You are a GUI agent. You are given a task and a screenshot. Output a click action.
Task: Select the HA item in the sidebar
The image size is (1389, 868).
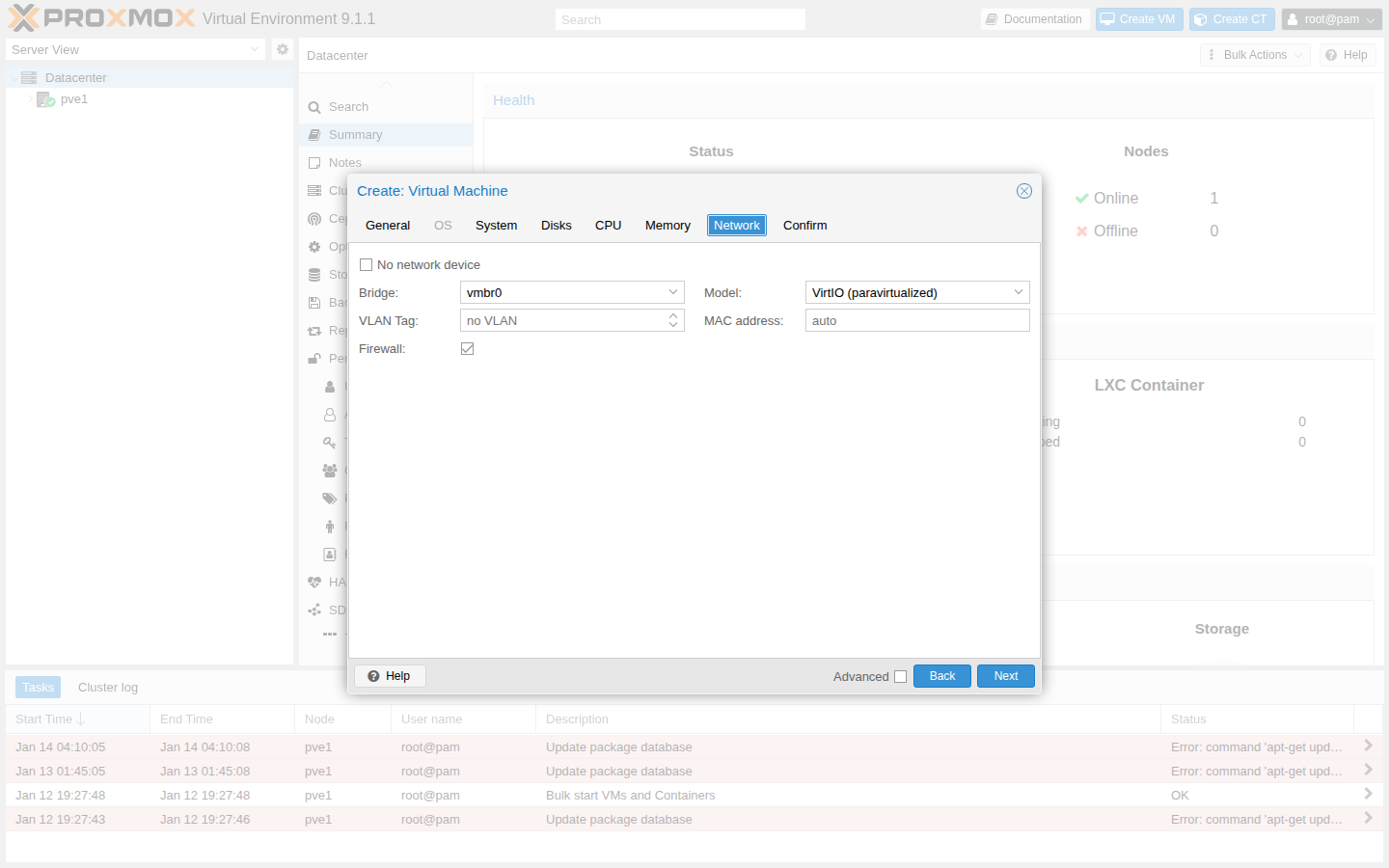pos(328,582)
